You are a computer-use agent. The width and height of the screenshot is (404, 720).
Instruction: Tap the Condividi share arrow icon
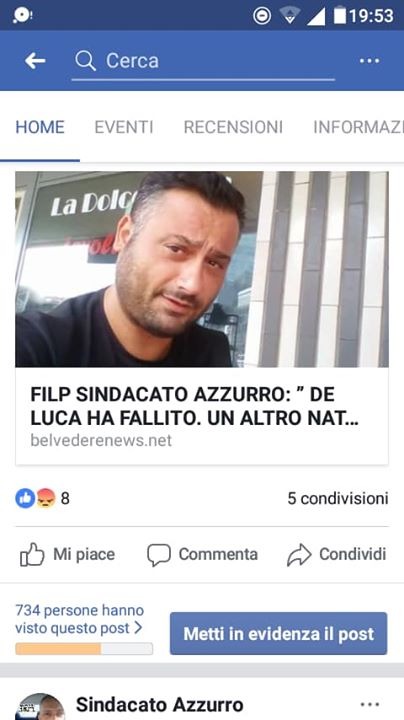pyautogui.click(x=299, y=555)
